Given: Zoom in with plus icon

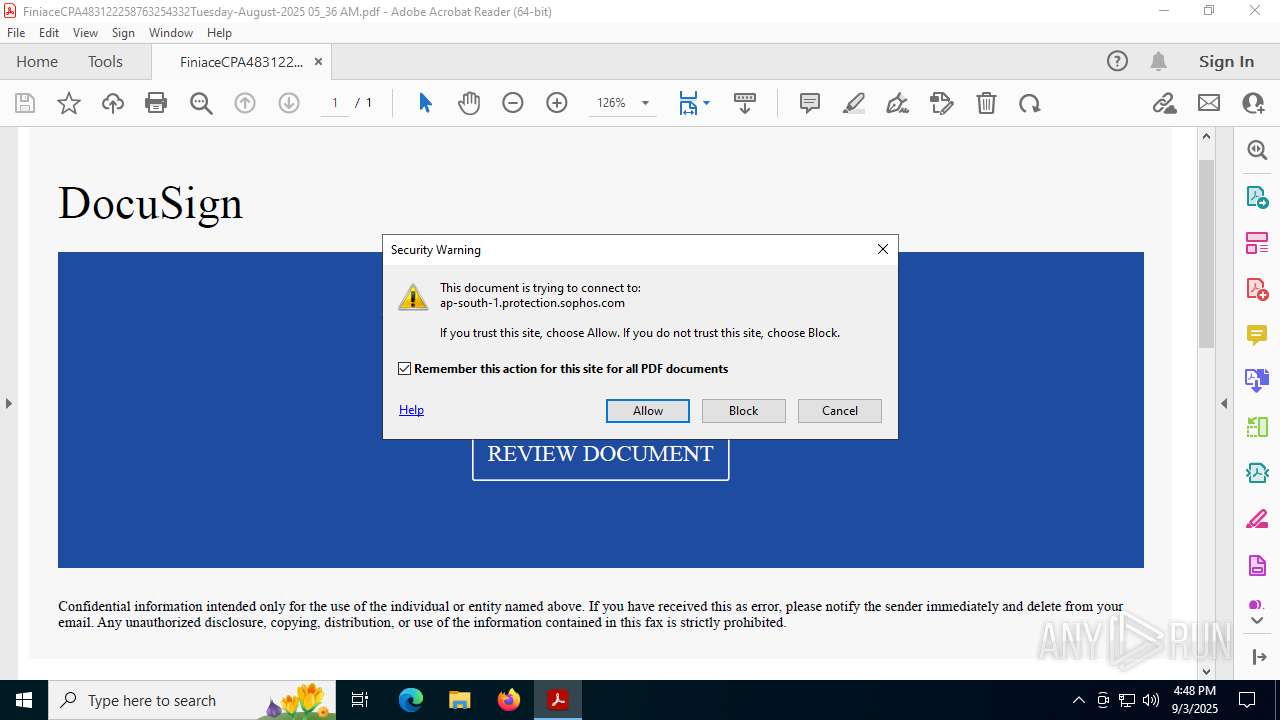Looking at the screenshot, I should click(x=557, y=103).
